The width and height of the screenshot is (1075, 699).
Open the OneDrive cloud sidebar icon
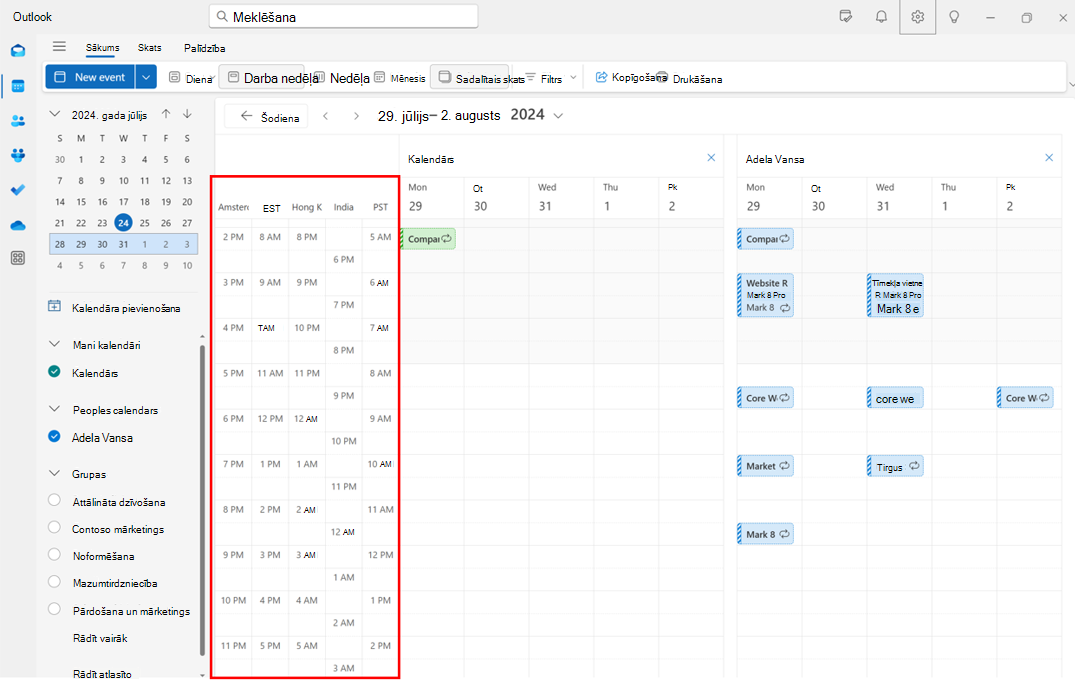coord(18,225)
